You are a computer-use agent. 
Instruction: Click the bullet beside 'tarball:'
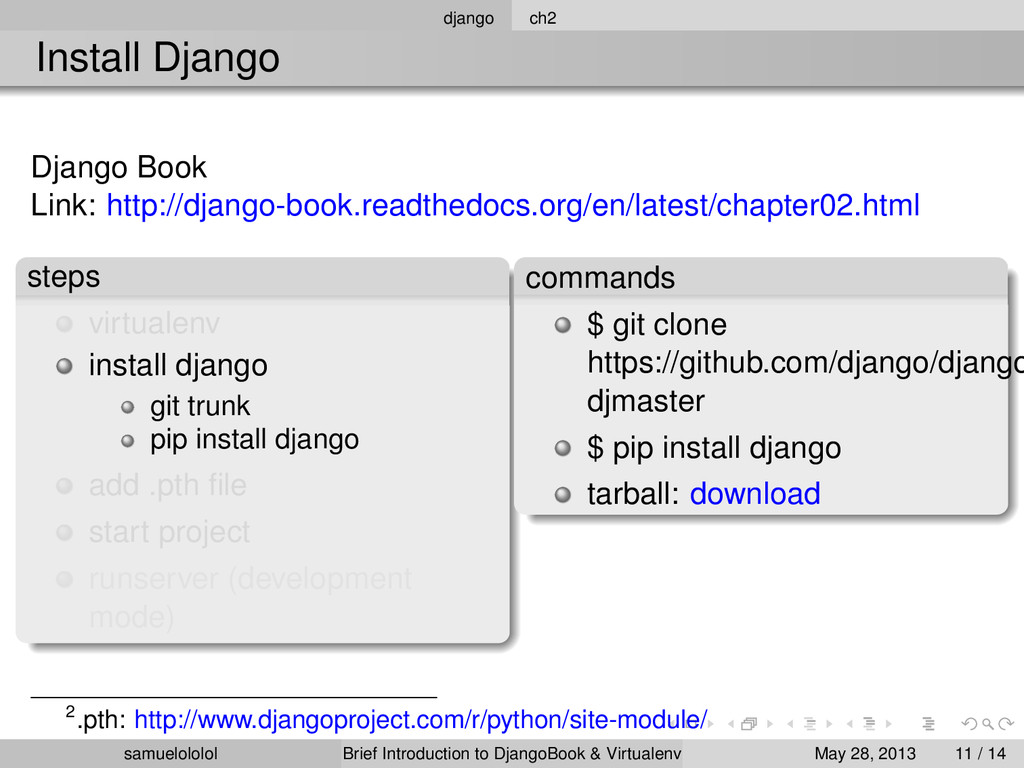click(x=562, y=494)
